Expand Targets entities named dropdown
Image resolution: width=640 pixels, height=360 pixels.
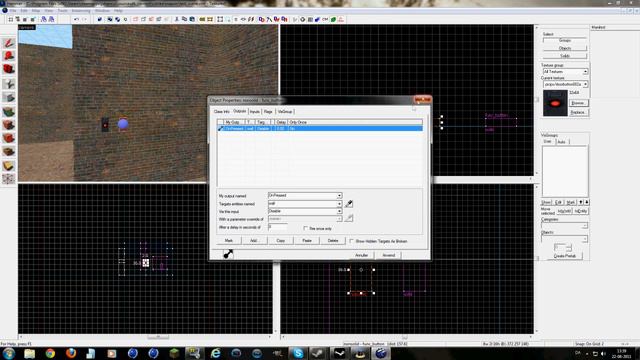(339, 203)
